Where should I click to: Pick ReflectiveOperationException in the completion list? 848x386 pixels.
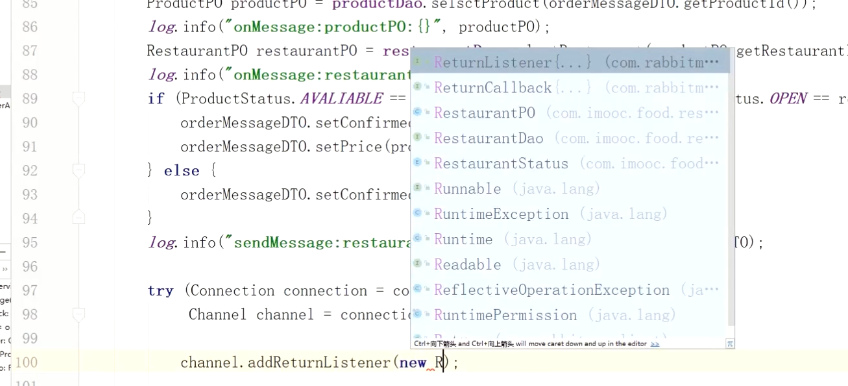pos(570,290)
